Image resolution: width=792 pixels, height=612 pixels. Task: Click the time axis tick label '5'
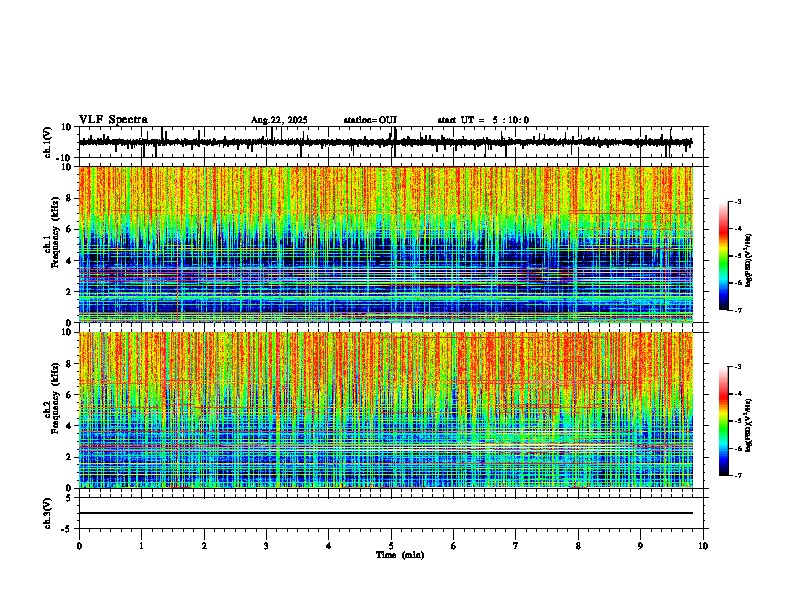391,546
